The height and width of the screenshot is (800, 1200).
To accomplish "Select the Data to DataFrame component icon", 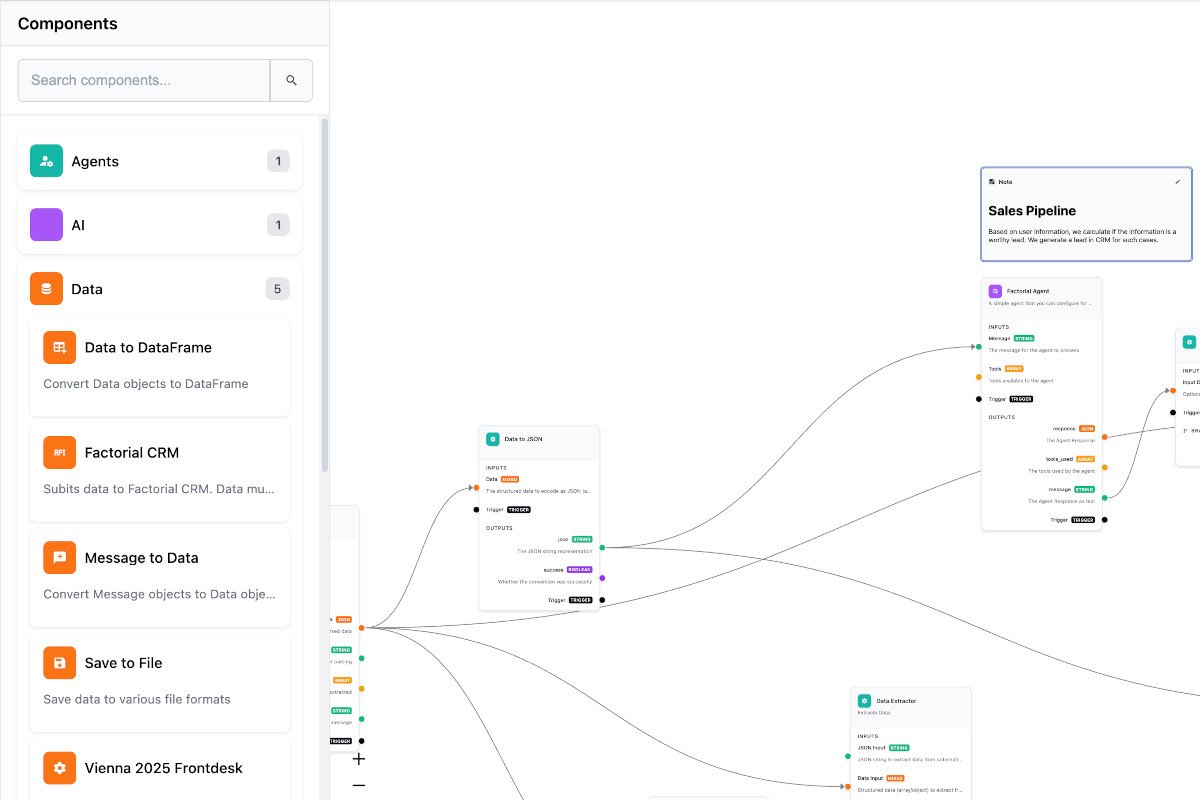I will pos(59,347).
